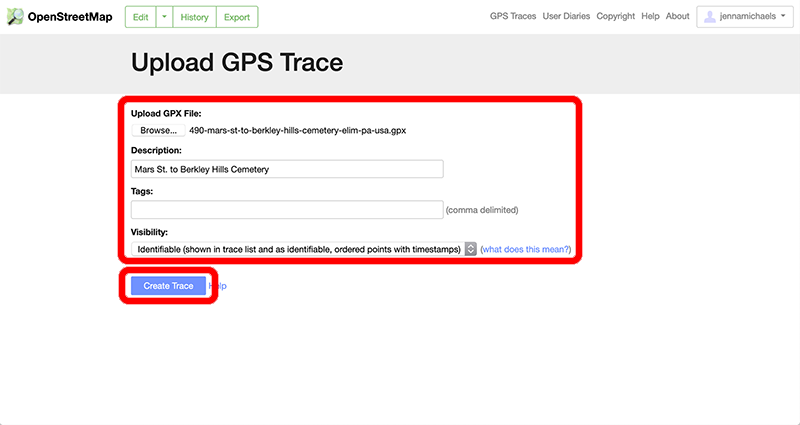Screen dimensions: 800x425
Task: Click into the Description text field
Action: click(x=287, y=169)
